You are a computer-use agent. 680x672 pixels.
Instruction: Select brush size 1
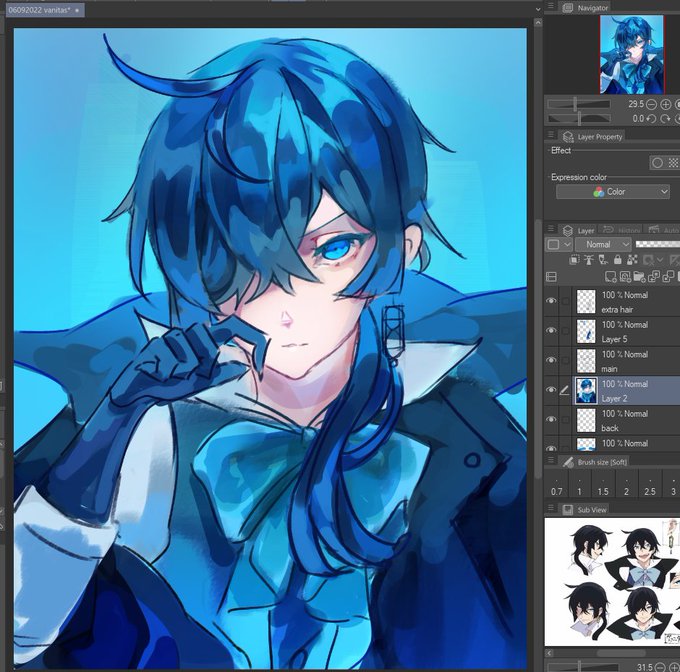click(x=579, y=486)
